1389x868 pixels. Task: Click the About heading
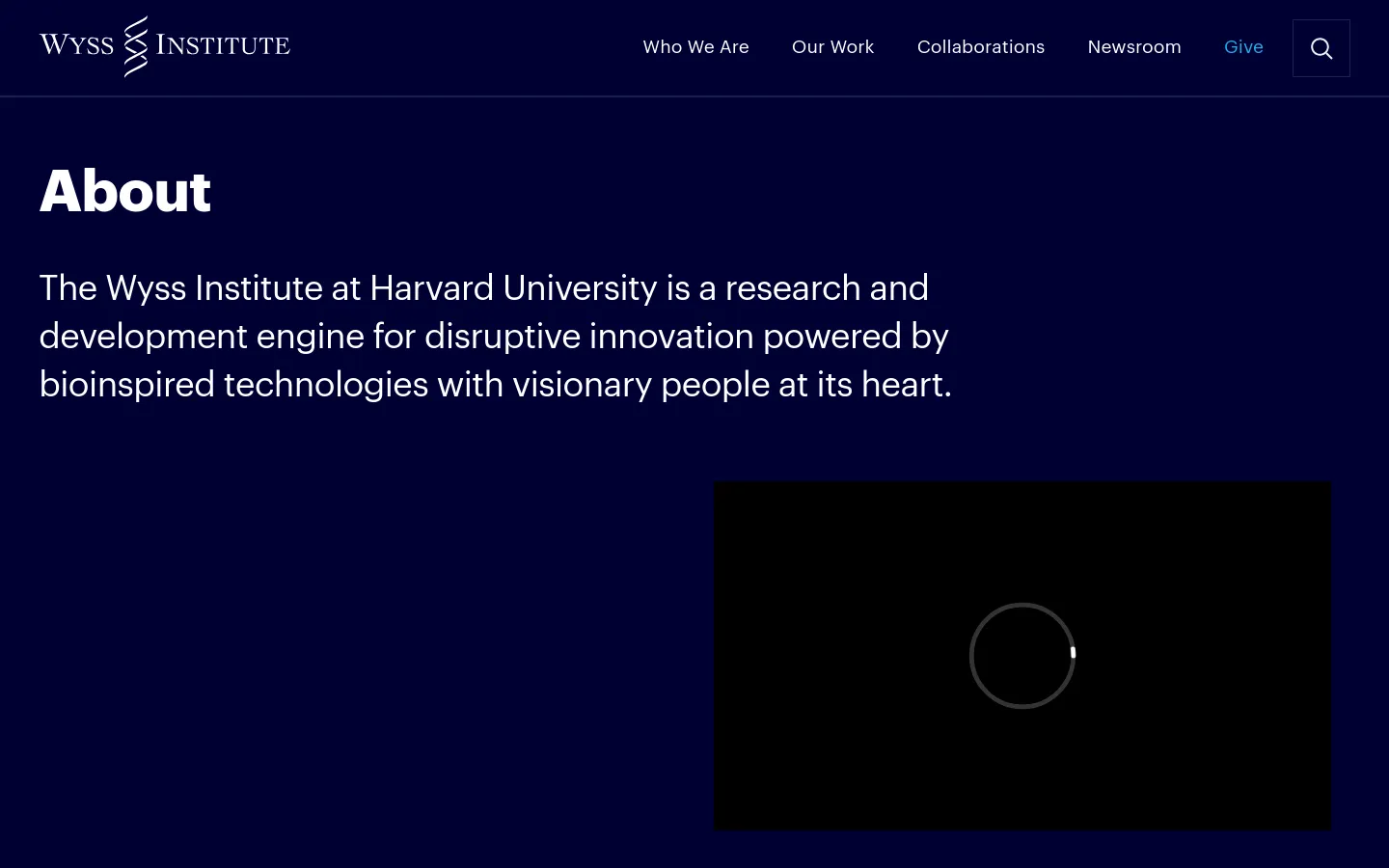coord(125,191)
